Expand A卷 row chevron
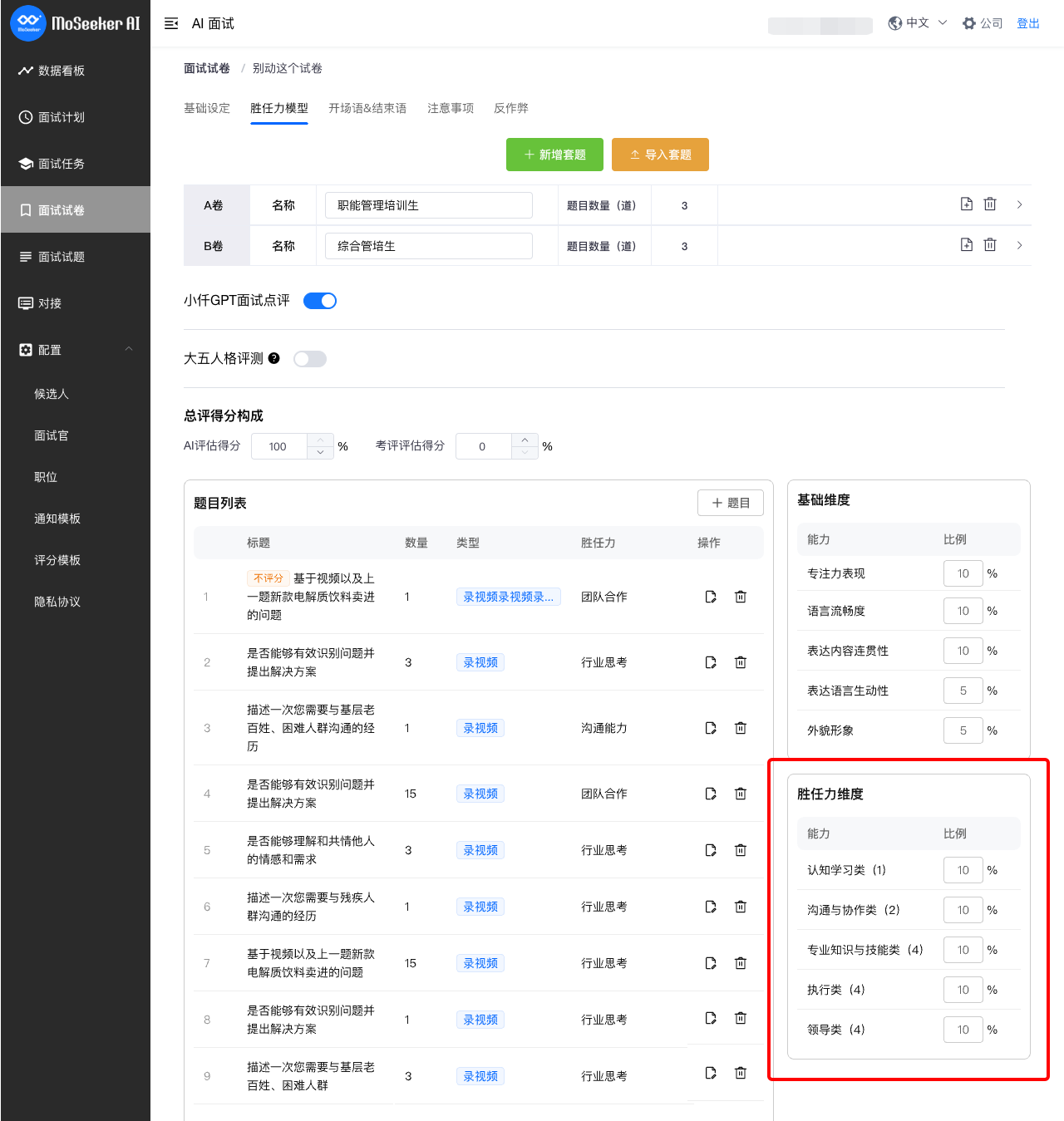This screenshot has width=1064, height=1121. [1020, 204]
